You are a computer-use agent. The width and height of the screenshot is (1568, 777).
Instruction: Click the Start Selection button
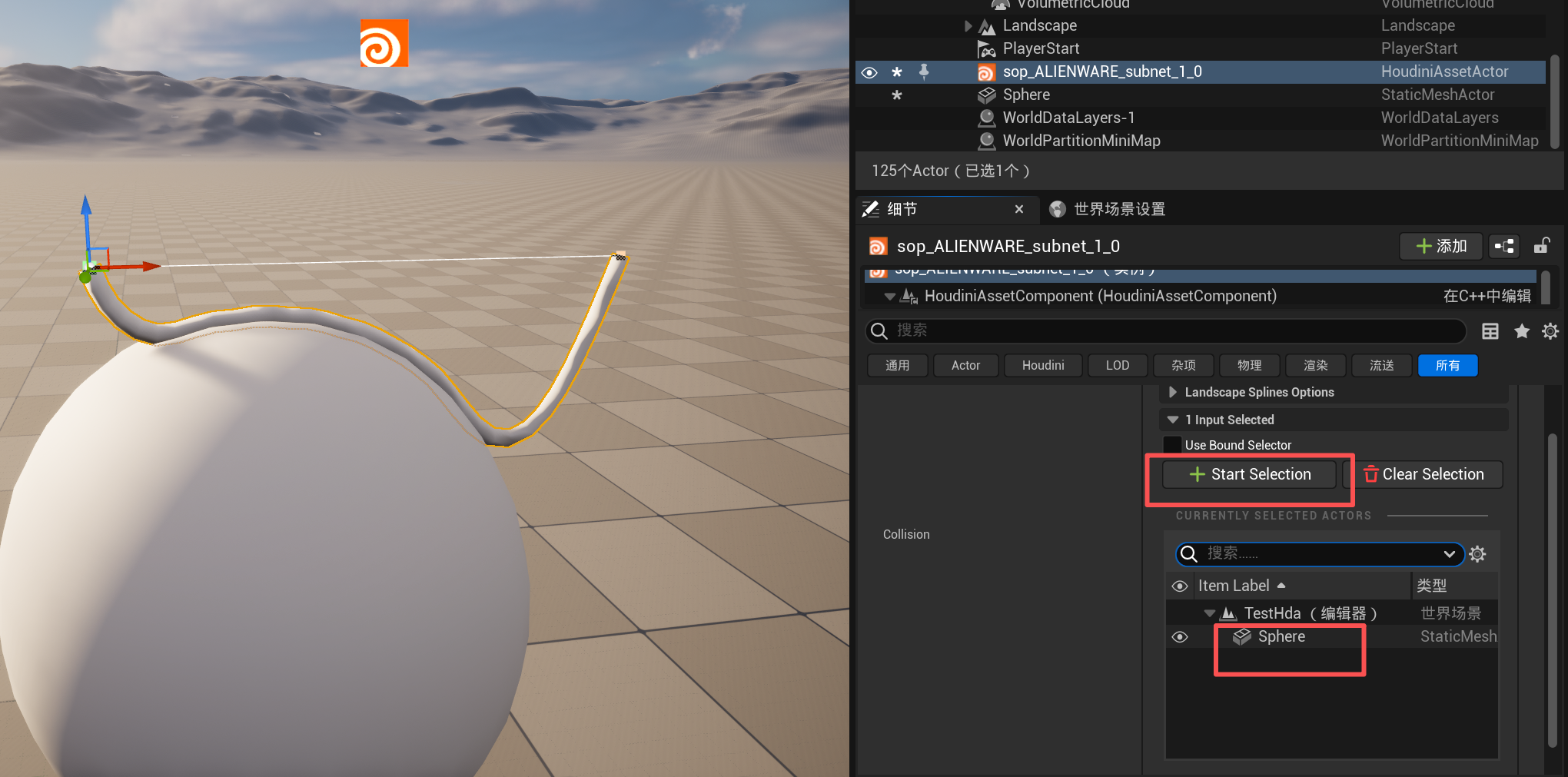click(x=1250, y=475)
